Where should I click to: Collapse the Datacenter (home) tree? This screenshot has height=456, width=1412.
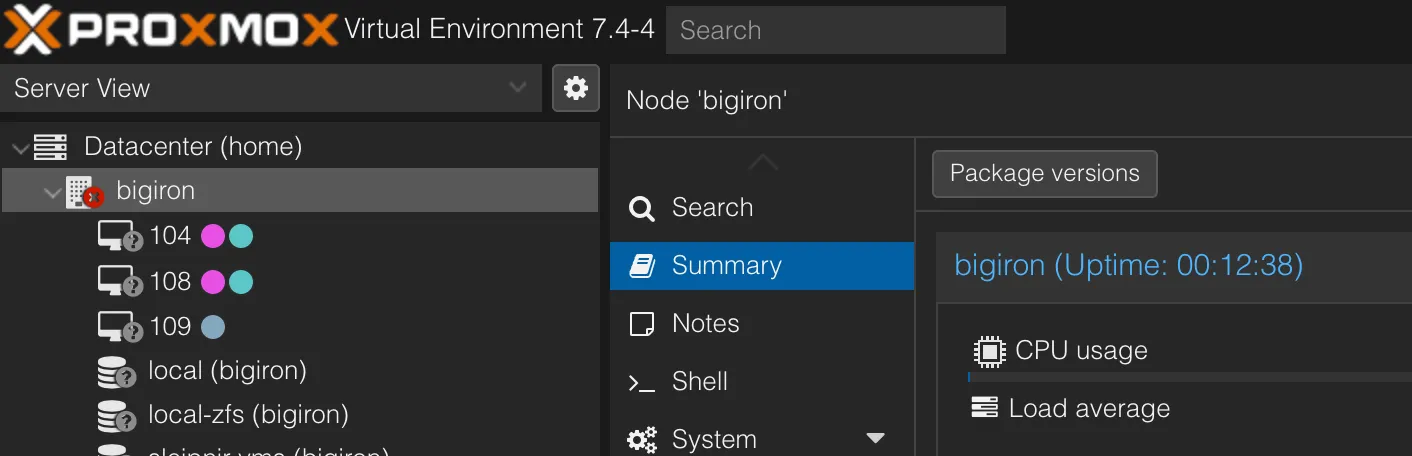(20, 148)
